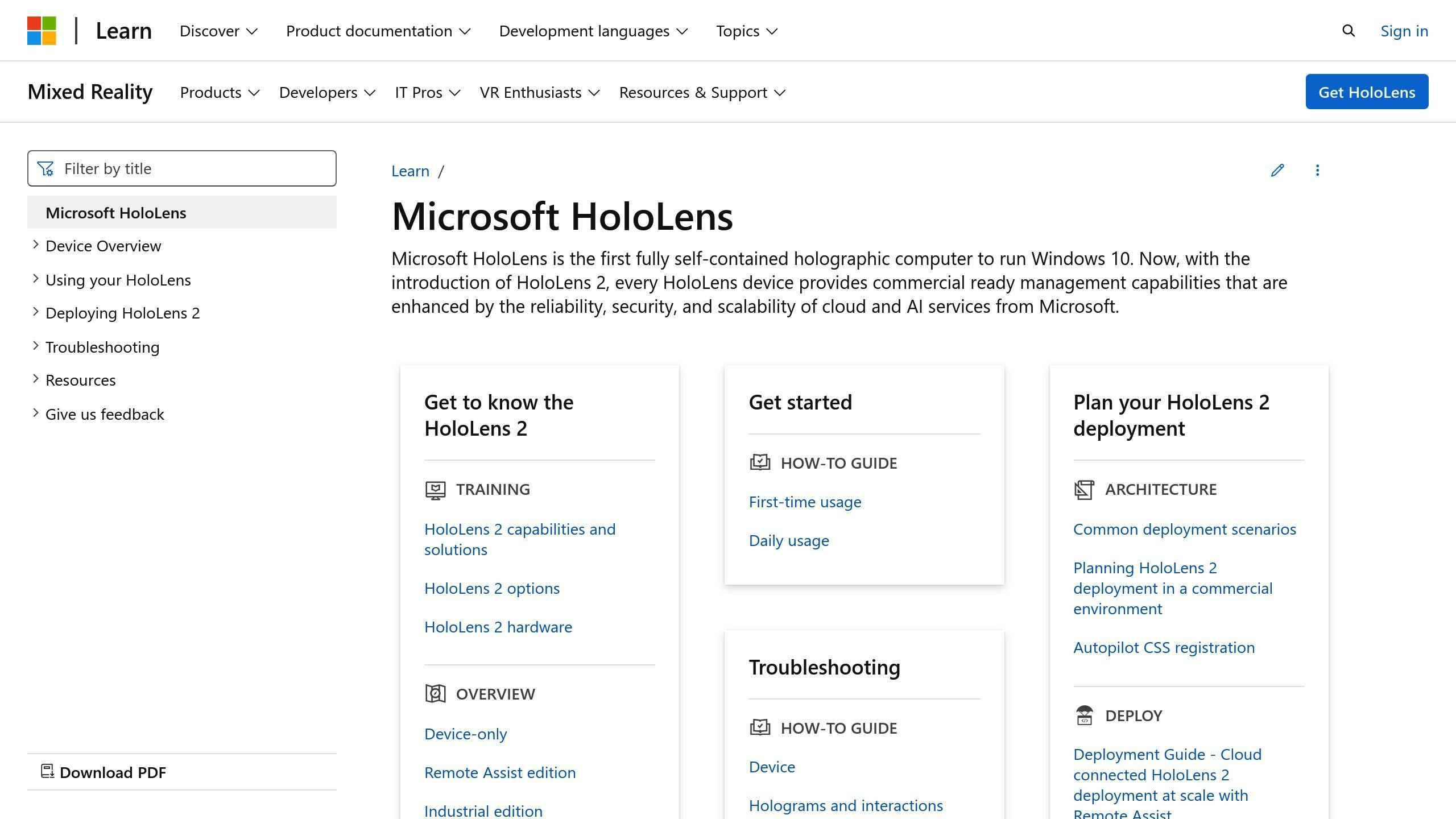1456x819 pixels.
Task: Click the Training section icon
Action: click(x=435, y=490)
